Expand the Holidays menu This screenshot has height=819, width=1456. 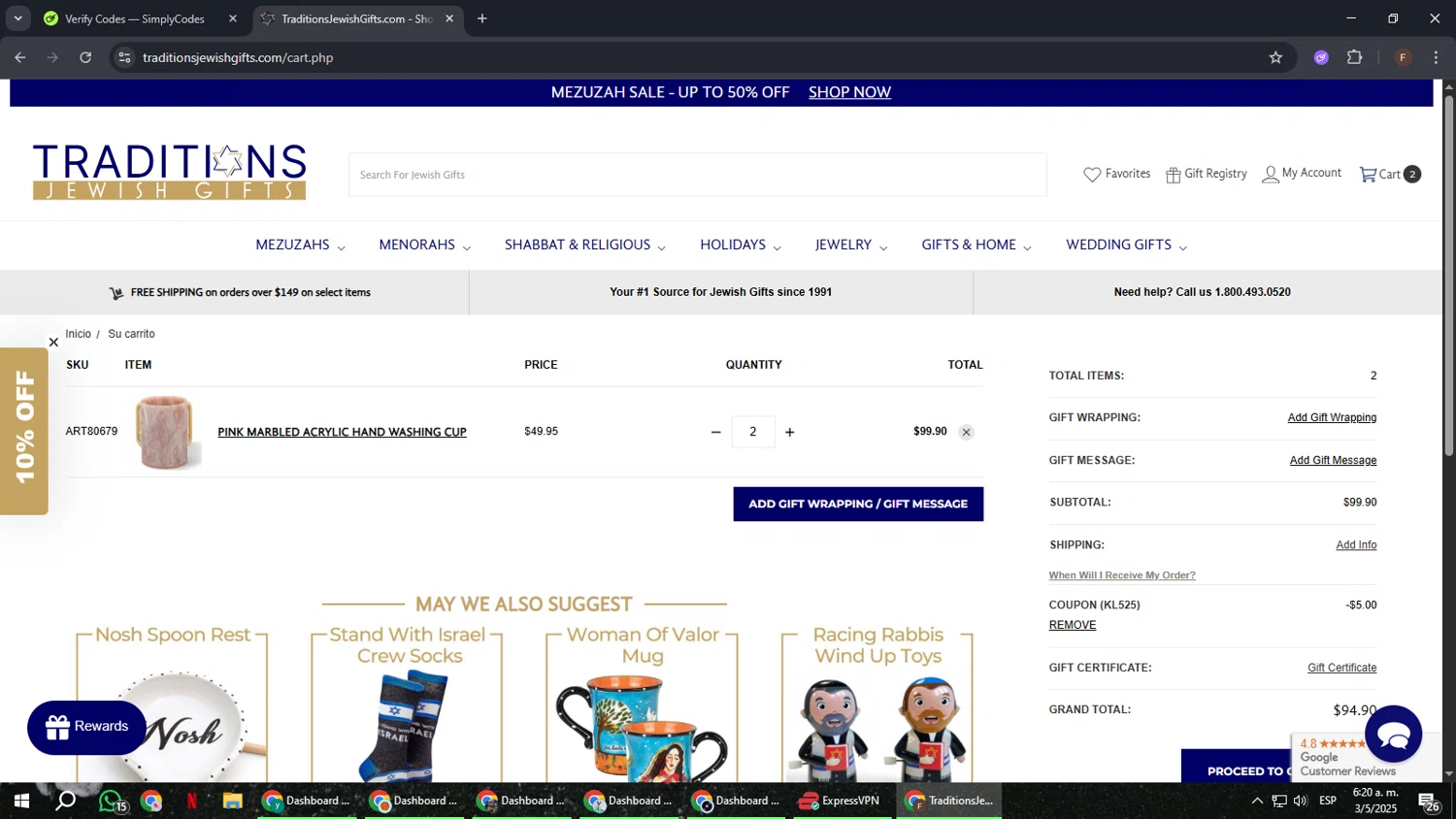coord(741,246)
